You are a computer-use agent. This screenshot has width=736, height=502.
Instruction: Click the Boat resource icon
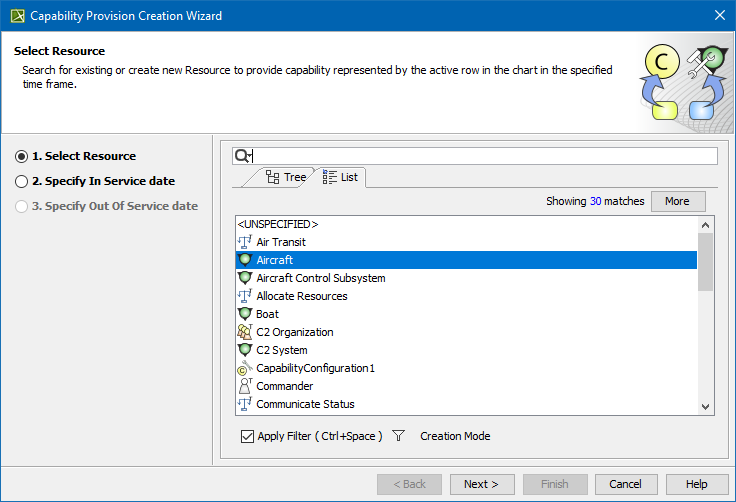click(244, 314)
